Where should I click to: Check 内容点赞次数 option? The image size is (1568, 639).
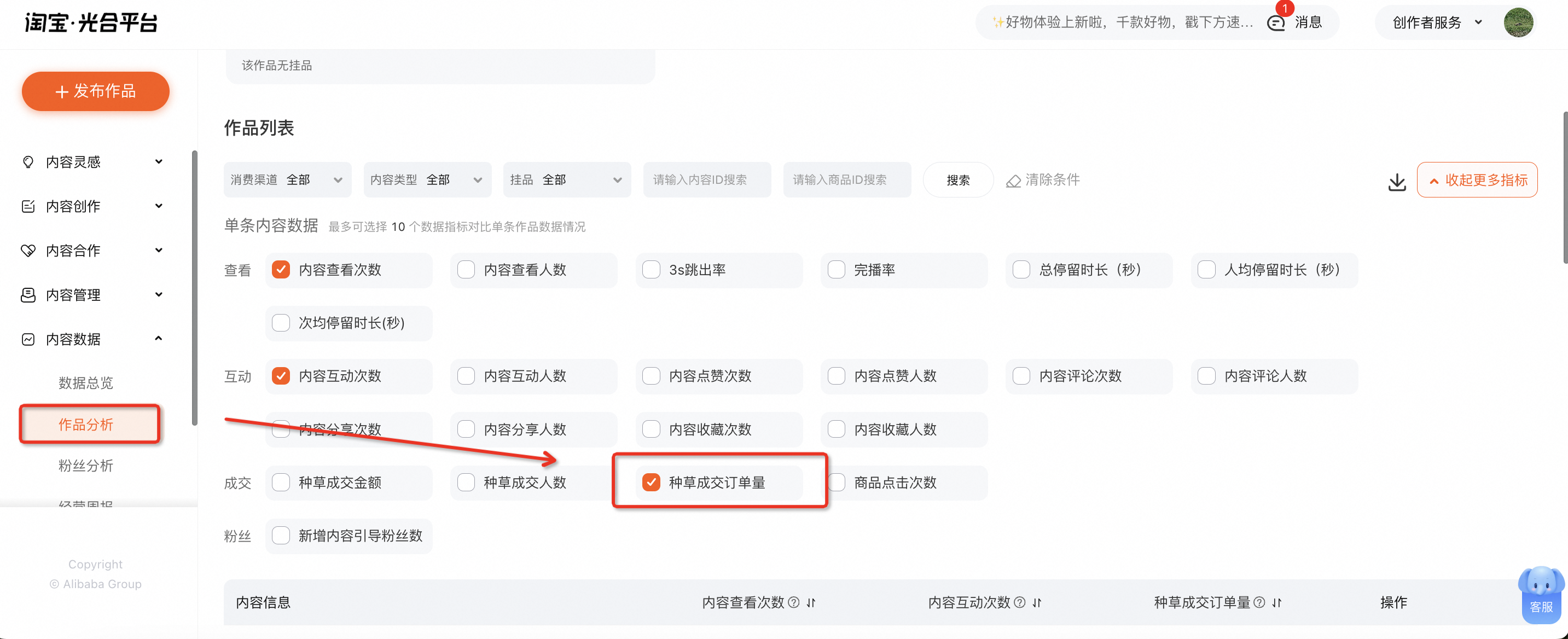(x=651, y=375)
